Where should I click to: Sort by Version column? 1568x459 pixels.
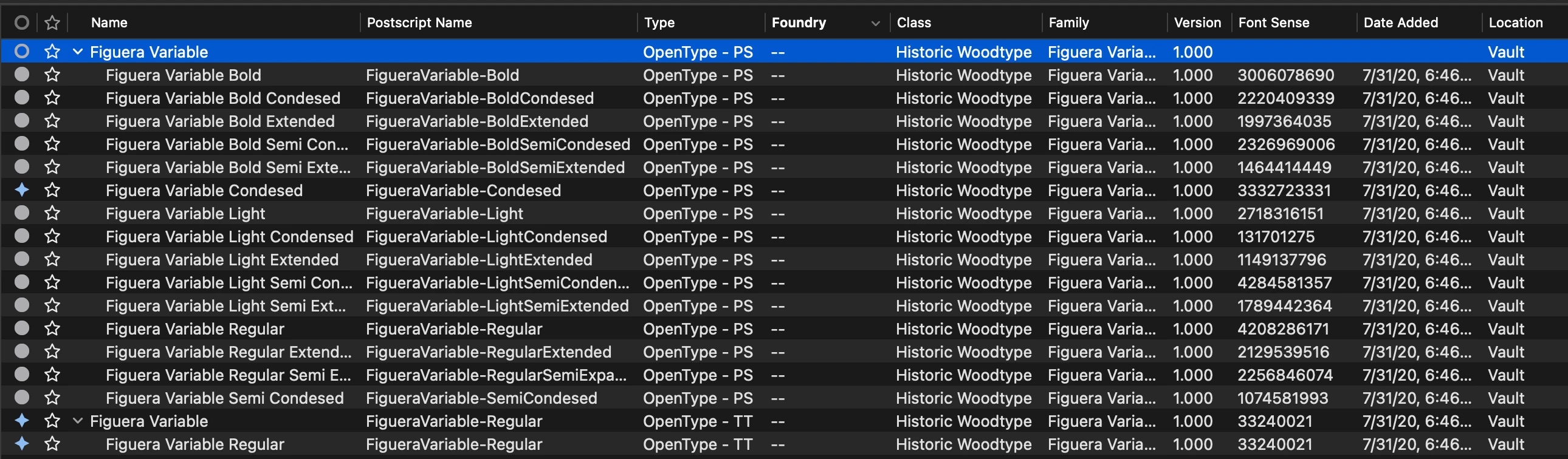(x=1197, y=23)
